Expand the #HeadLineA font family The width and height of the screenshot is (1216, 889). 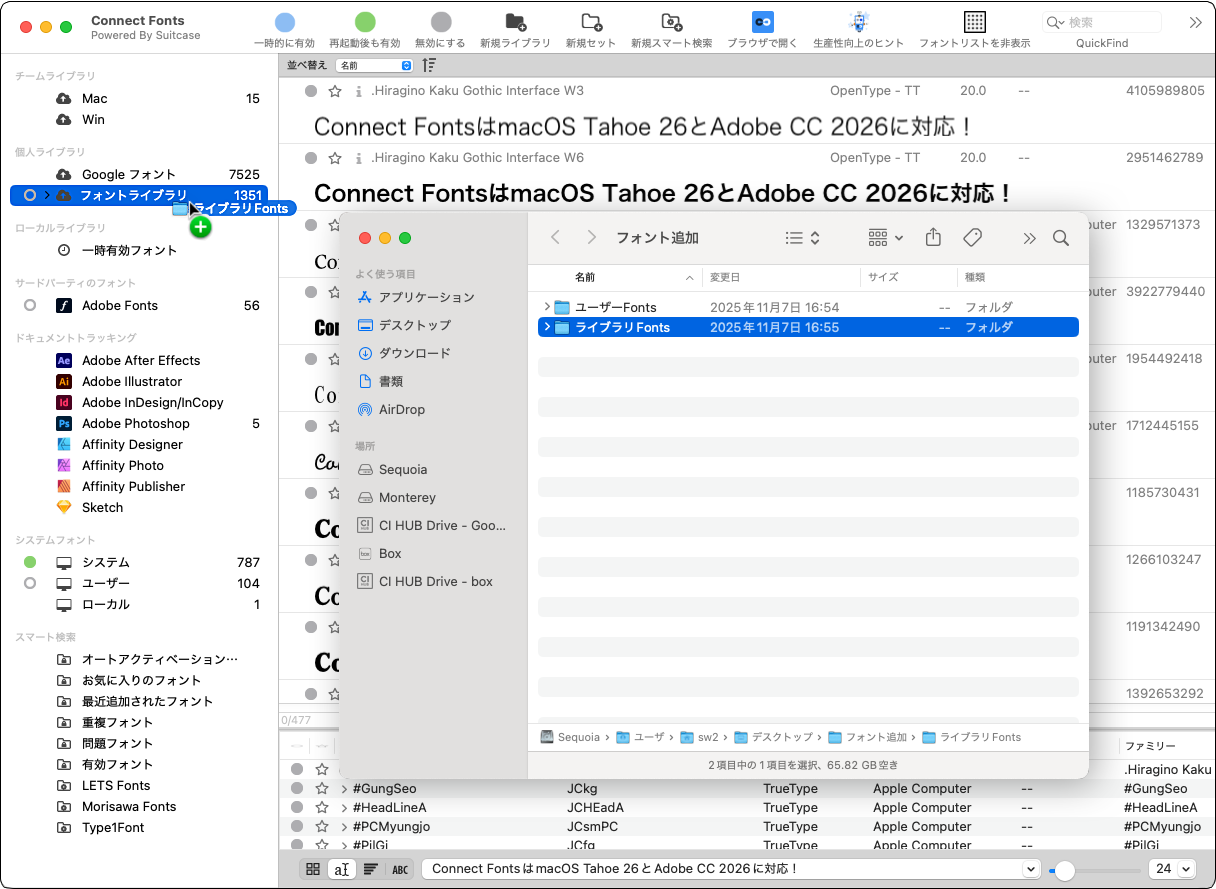pyautogui.click(x=344, y=808)
